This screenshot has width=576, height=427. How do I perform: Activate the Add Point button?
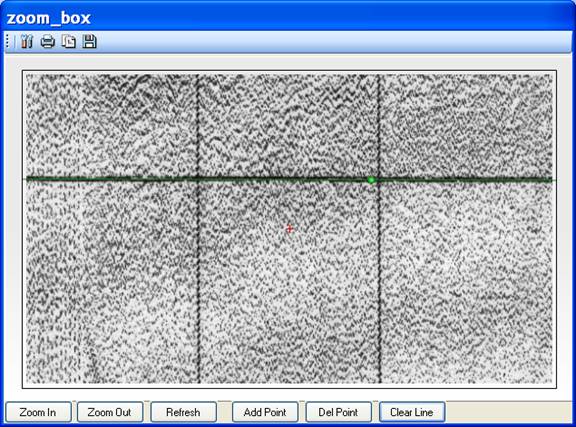265,412
